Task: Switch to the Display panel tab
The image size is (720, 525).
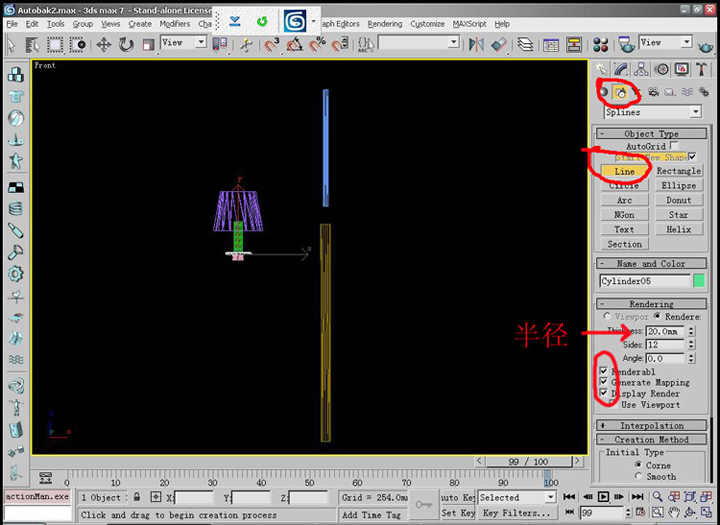Action: [682, 69]
